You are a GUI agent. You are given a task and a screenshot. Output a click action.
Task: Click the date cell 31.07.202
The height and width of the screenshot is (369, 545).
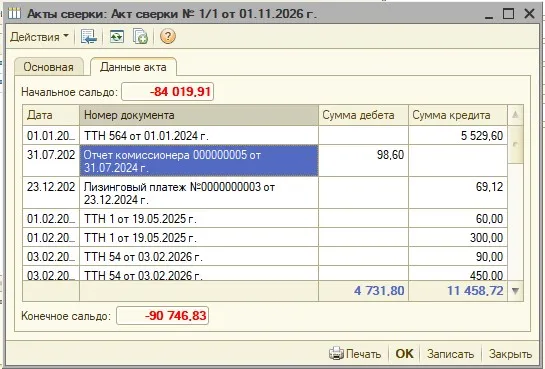pyautogui.click(x=51, y=161)
